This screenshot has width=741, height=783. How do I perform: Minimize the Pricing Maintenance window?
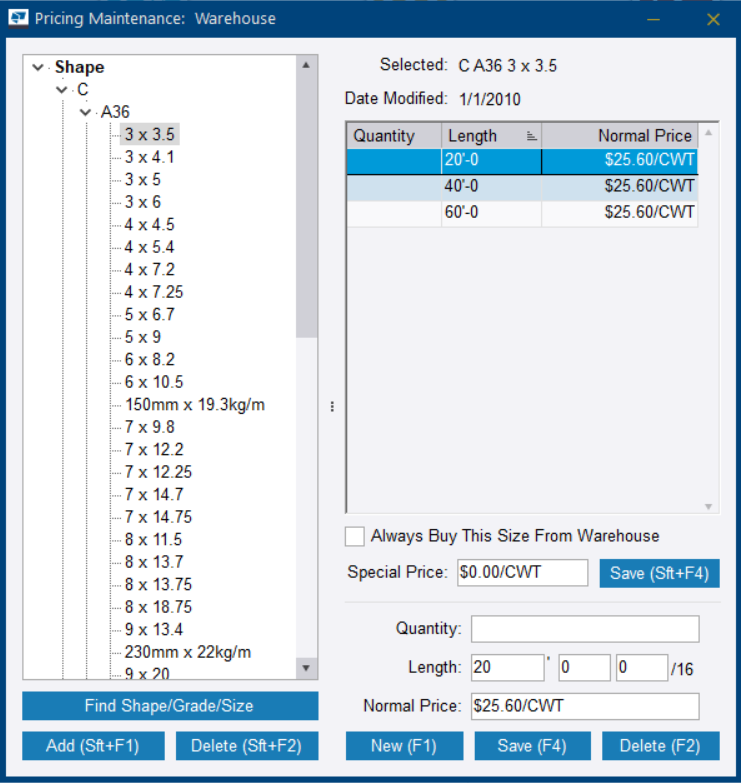pos(654,19)
